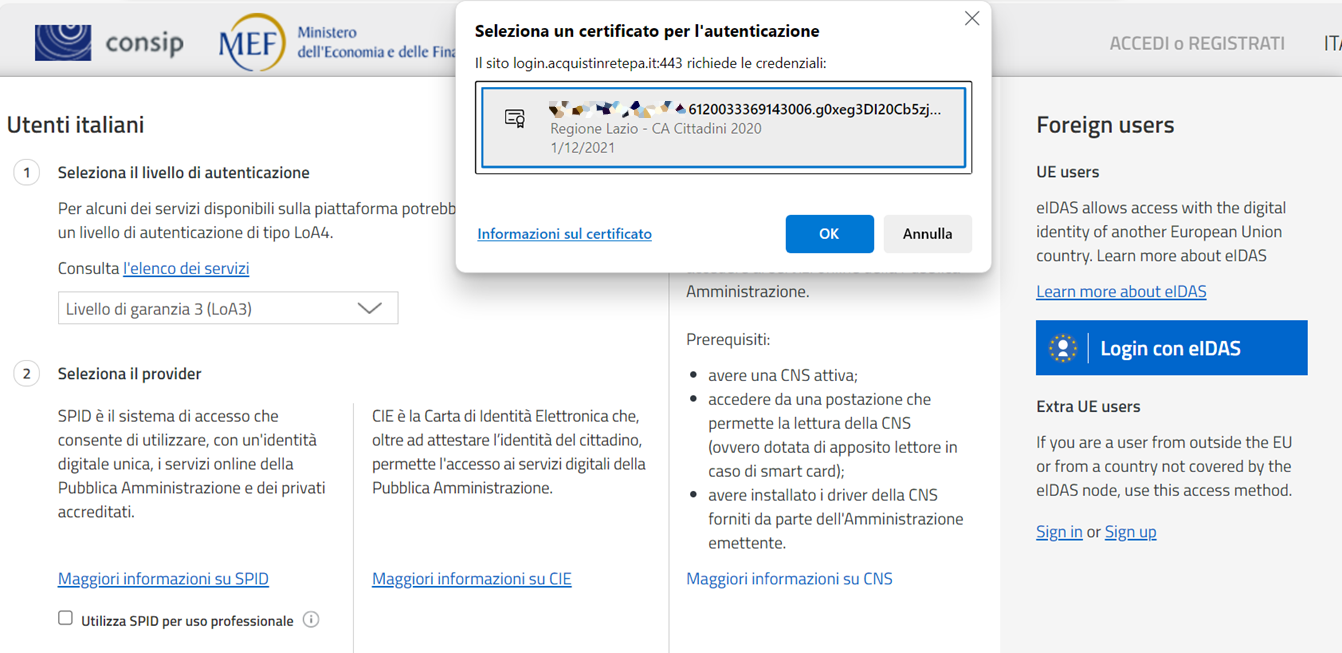Click the certificate icon in dialog
The height and width of the screenshot is (653, 1342).
coord(515,119)
